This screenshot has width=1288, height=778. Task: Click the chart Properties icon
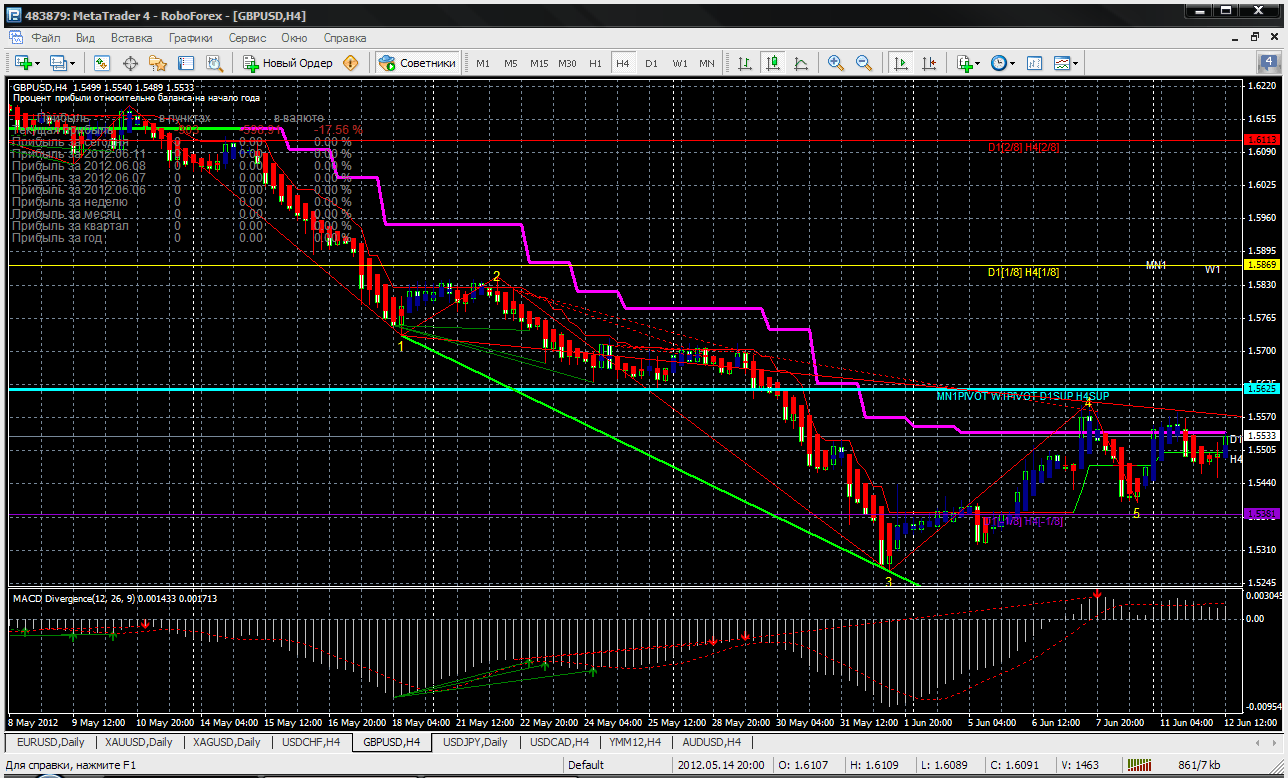1034,63
